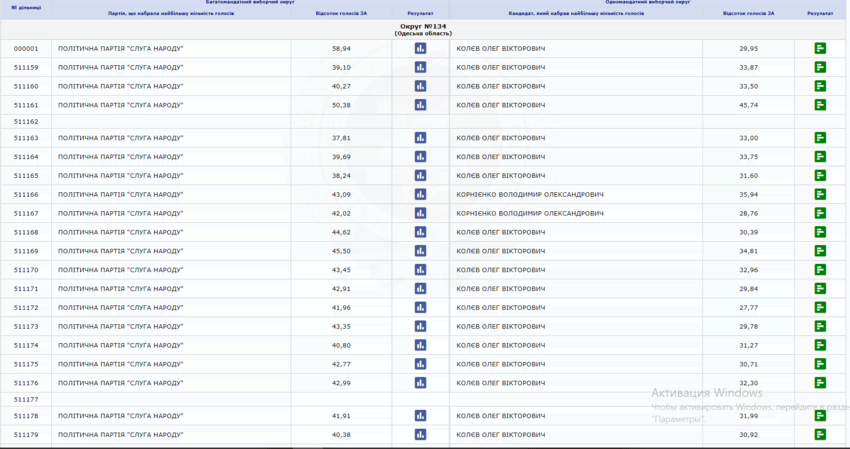Select precinct number 511162 cell

pyautogui.click(x=26, y=121)
